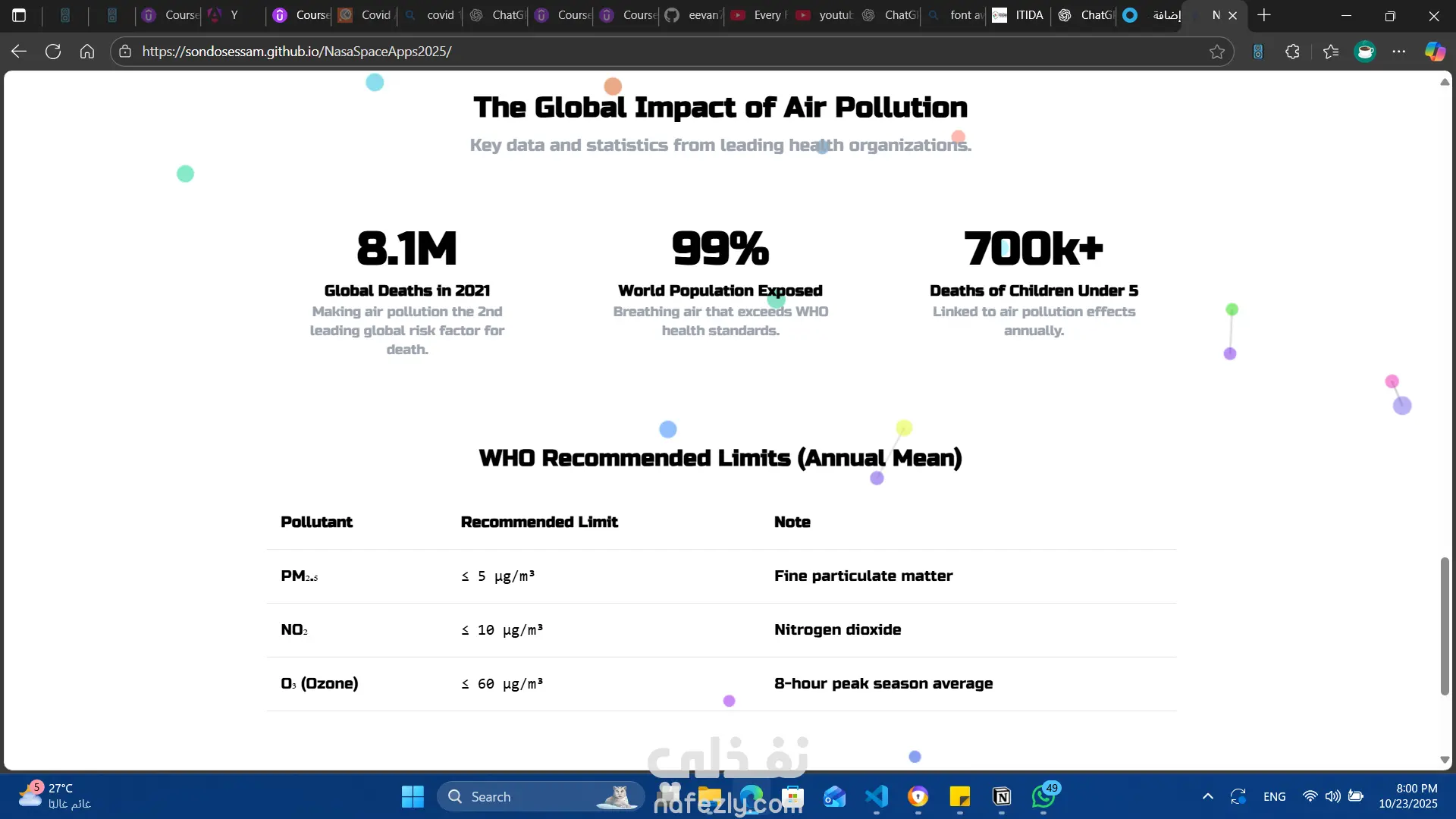Click the address bar URL
The width and height of the screenshot is (1456, 819).
(296, 52)
